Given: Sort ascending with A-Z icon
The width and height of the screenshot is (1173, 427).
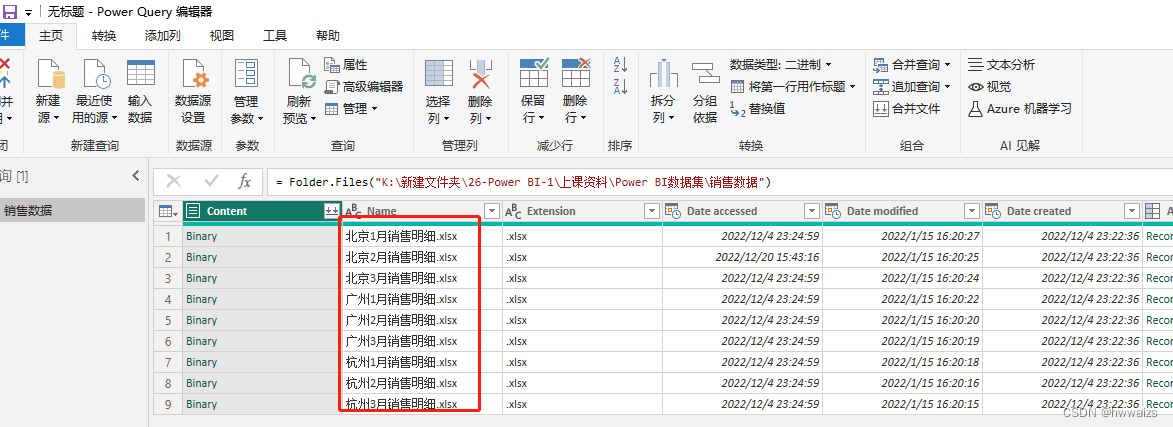Looking at the screenshot, I should tap(621, 64).
